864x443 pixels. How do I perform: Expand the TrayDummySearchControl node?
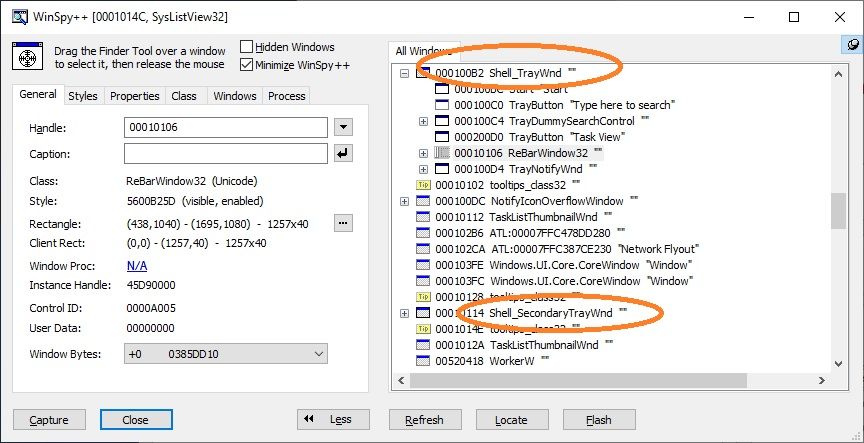[x=423, y=121]
